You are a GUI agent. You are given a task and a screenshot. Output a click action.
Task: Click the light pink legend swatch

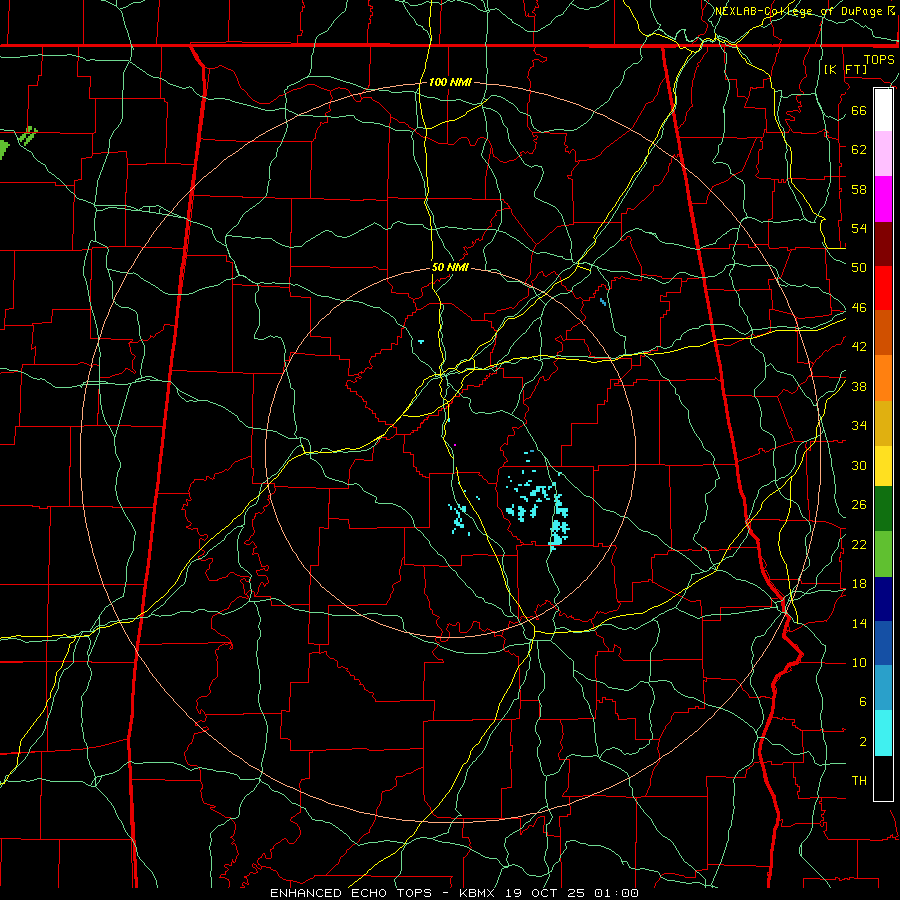pyautogui.click(x=883, y=154)
